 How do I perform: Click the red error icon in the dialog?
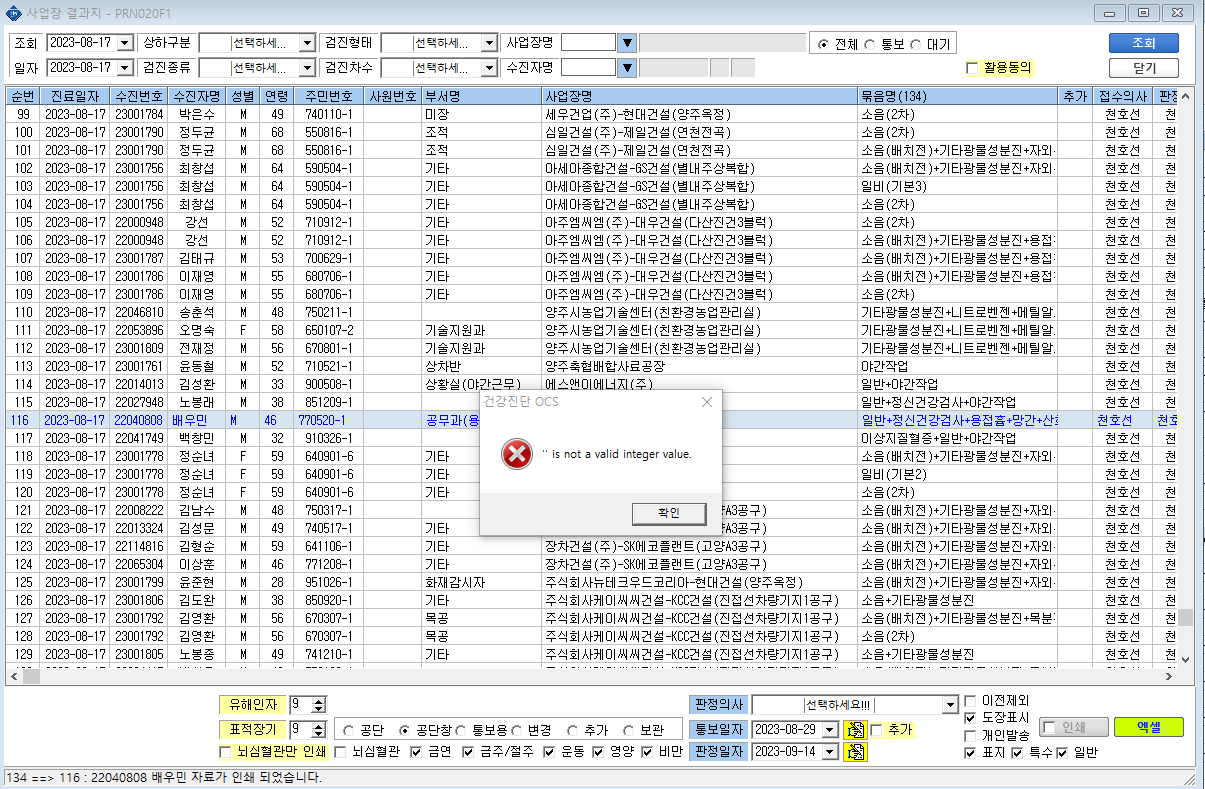click(517, 455)
